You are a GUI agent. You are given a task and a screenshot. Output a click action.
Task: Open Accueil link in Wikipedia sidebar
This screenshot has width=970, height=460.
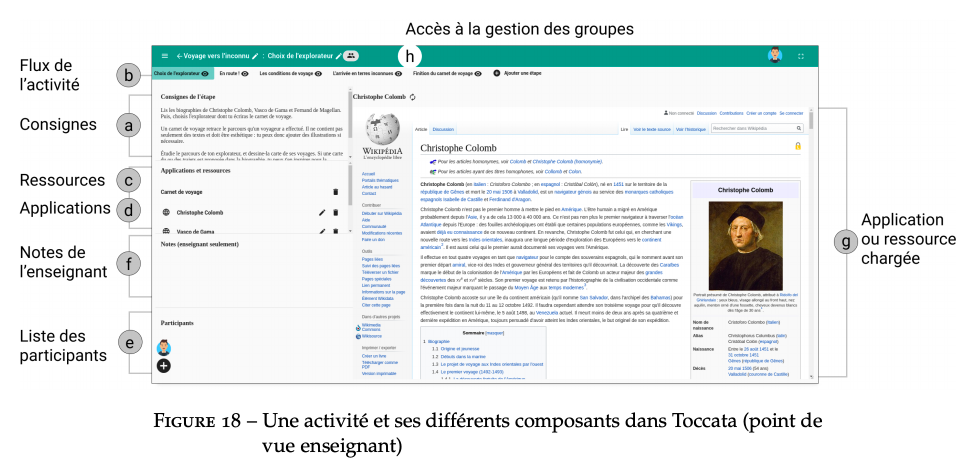pyautogui.click(x=369, y=174)
